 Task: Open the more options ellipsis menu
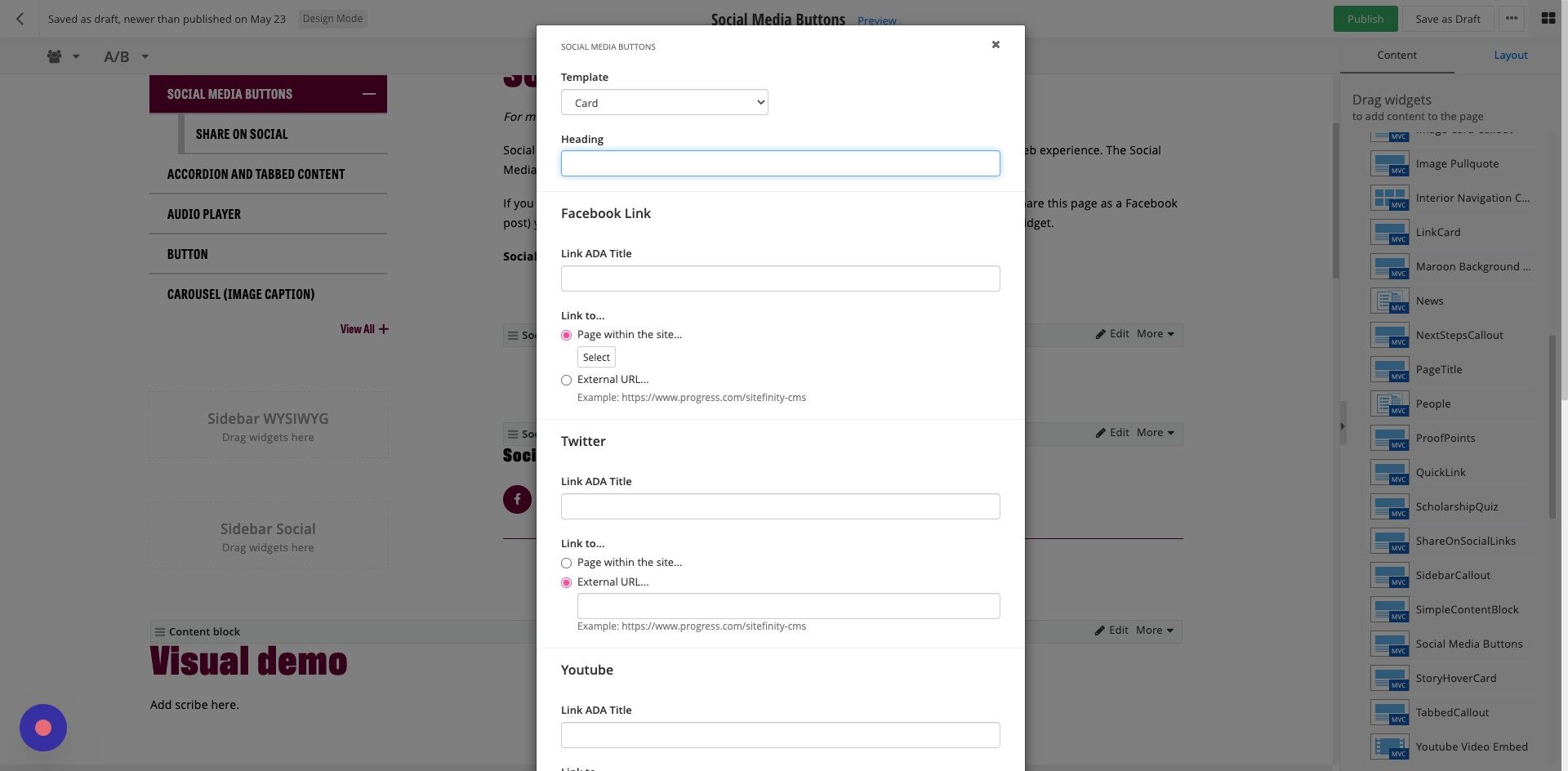(1512, 19)
